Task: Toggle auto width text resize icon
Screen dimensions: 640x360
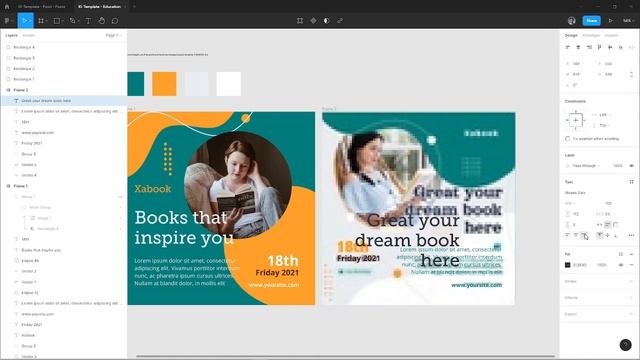Action: point(599,224)
